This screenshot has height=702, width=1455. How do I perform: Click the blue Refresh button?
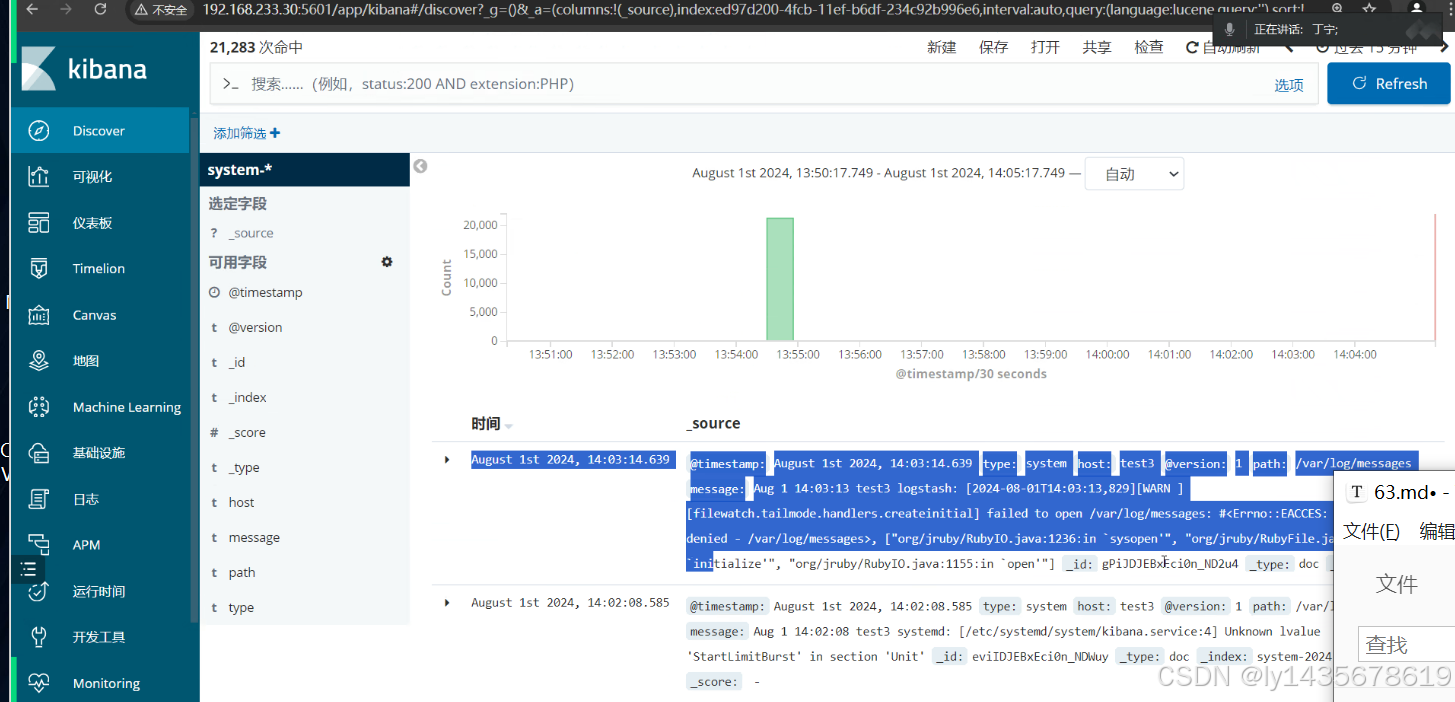pyautogui.click(x=1388, y=84)
